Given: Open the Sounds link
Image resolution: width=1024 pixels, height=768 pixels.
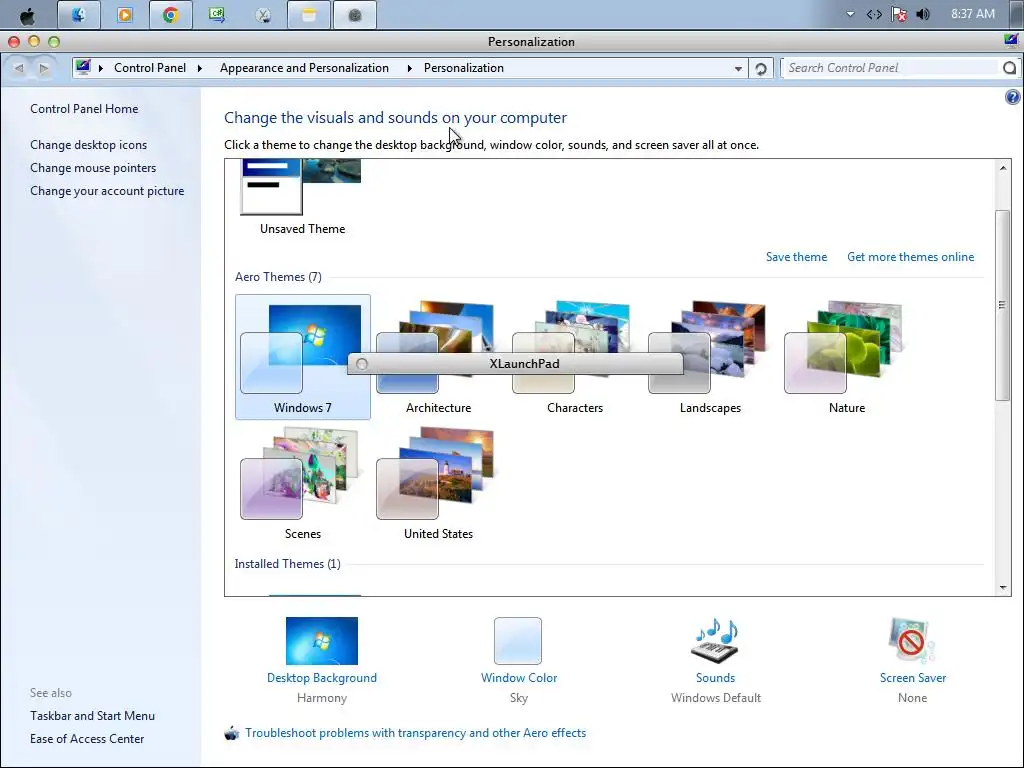Looking at the screenshot, I should pyautogui.click(x=716, y=678).
